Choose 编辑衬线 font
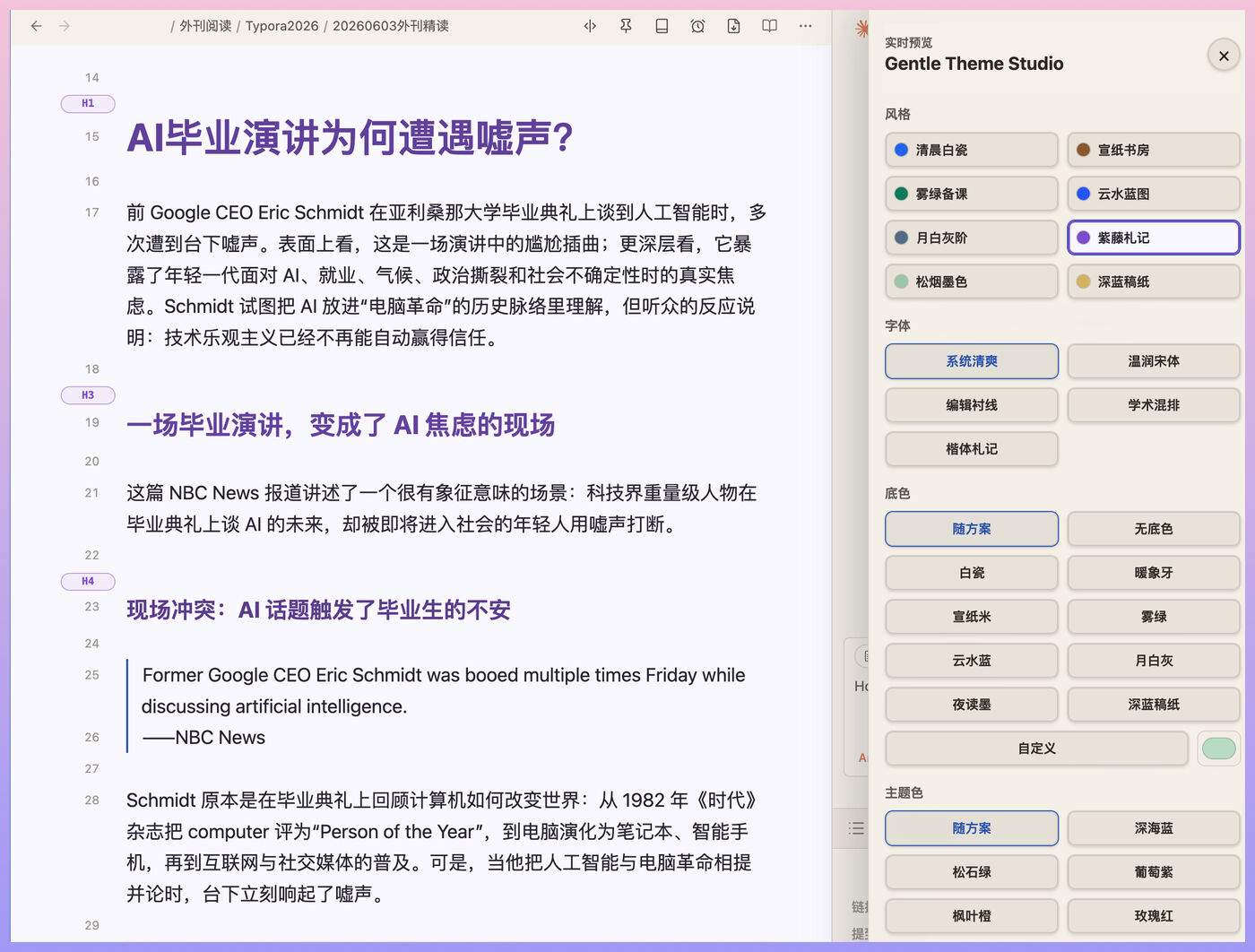The width and height of the screenshot is (1255, 952). point(972,405)
